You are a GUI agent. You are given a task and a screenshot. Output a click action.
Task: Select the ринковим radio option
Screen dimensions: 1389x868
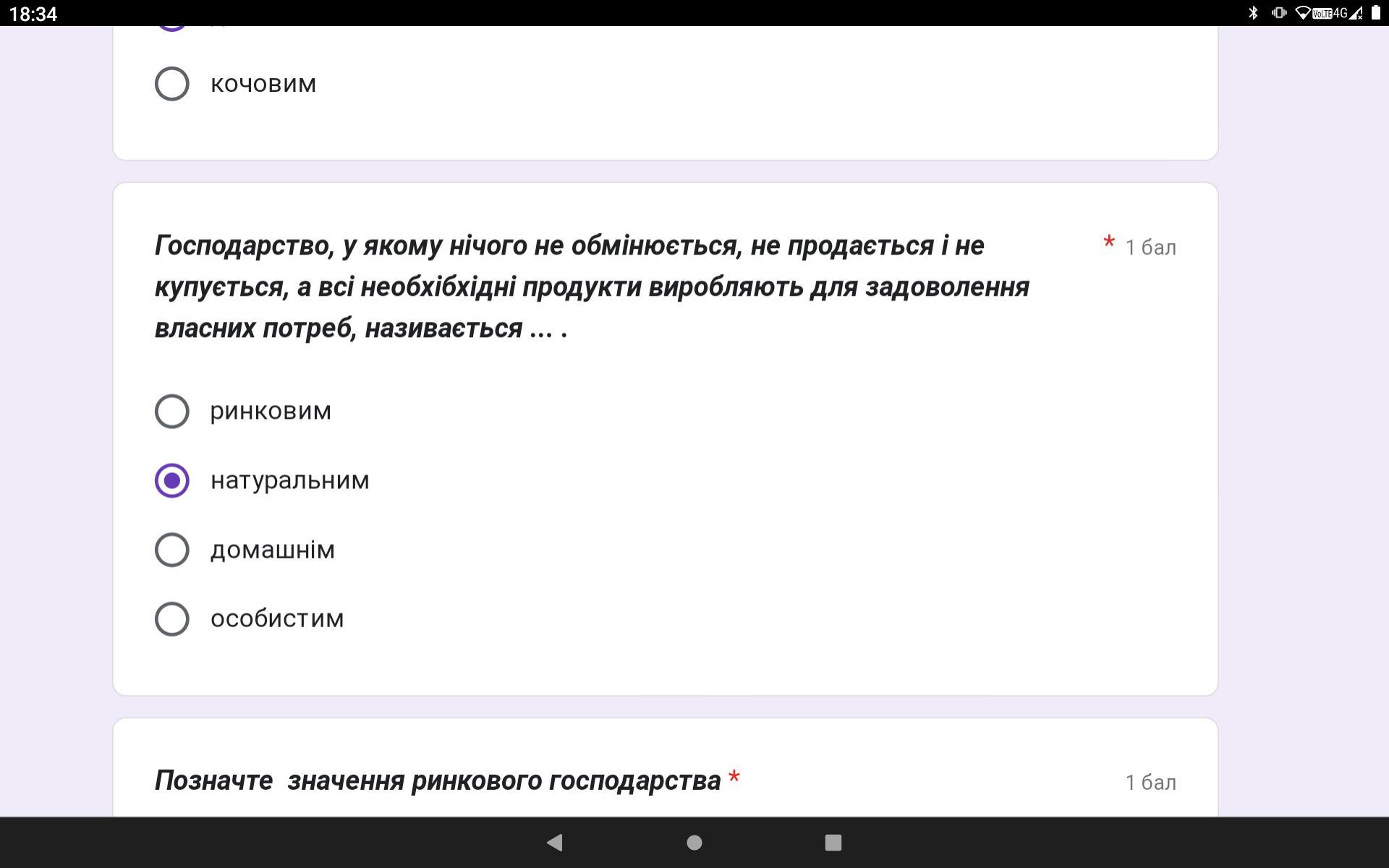pos(172,412)
